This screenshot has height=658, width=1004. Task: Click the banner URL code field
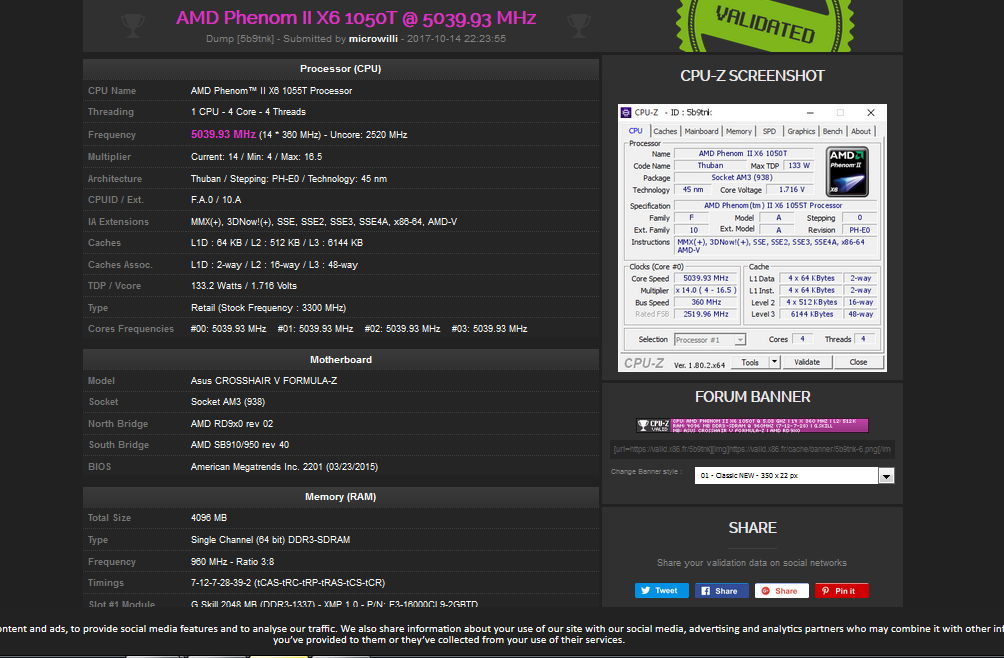point(752,449)
